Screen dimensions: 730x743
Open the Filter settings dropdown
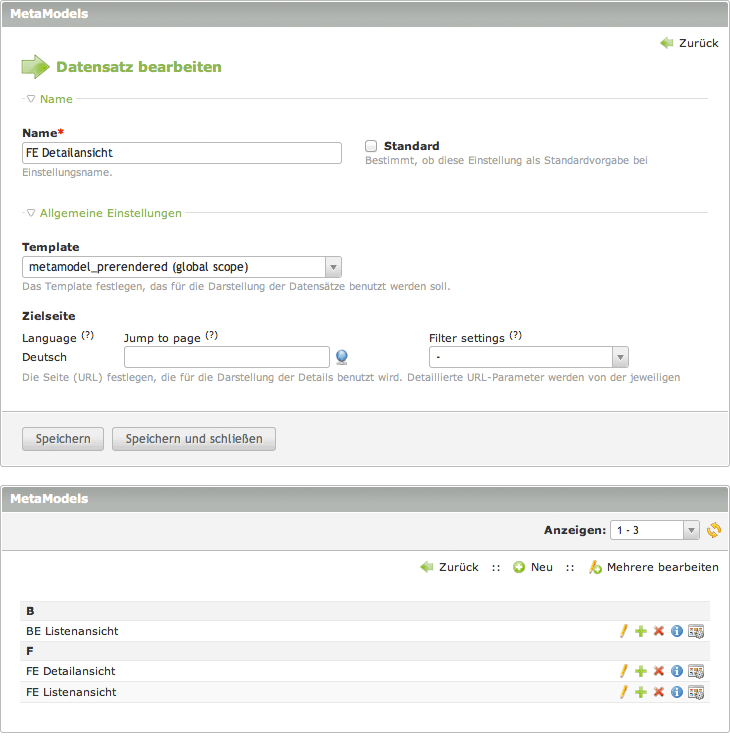528,357
